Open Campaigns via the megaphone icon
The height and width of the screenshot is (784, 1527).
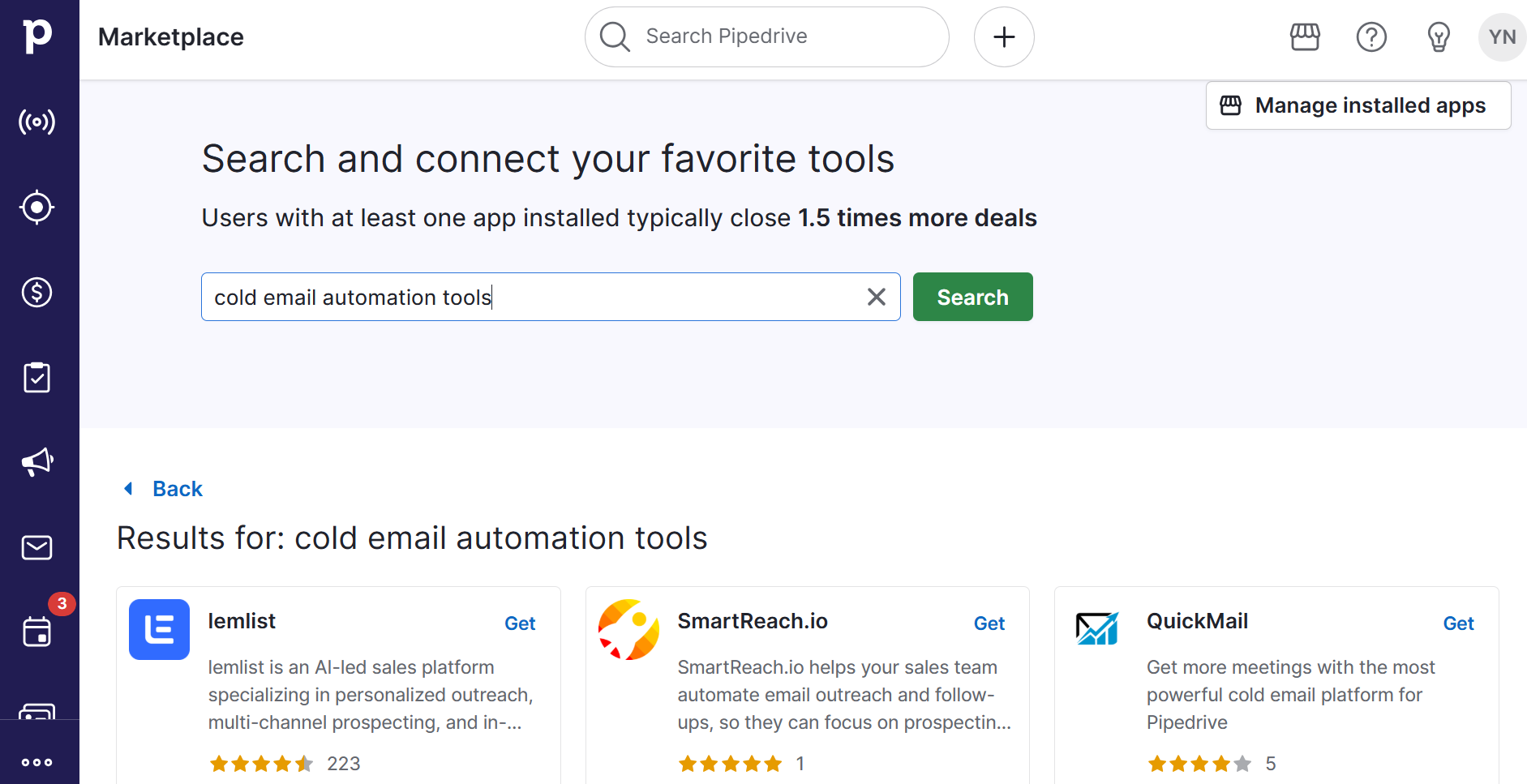pyautogui.click(x=36, y=462)
